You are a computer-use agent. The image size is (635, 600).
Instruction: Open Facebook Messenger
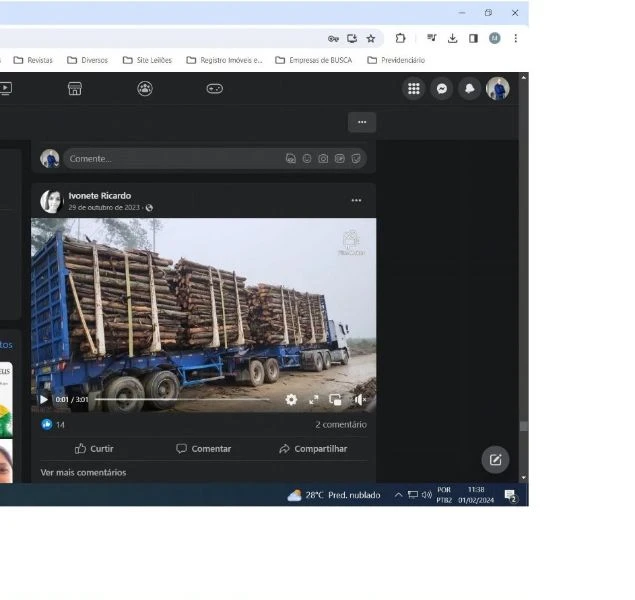click(x=441, y=89)
